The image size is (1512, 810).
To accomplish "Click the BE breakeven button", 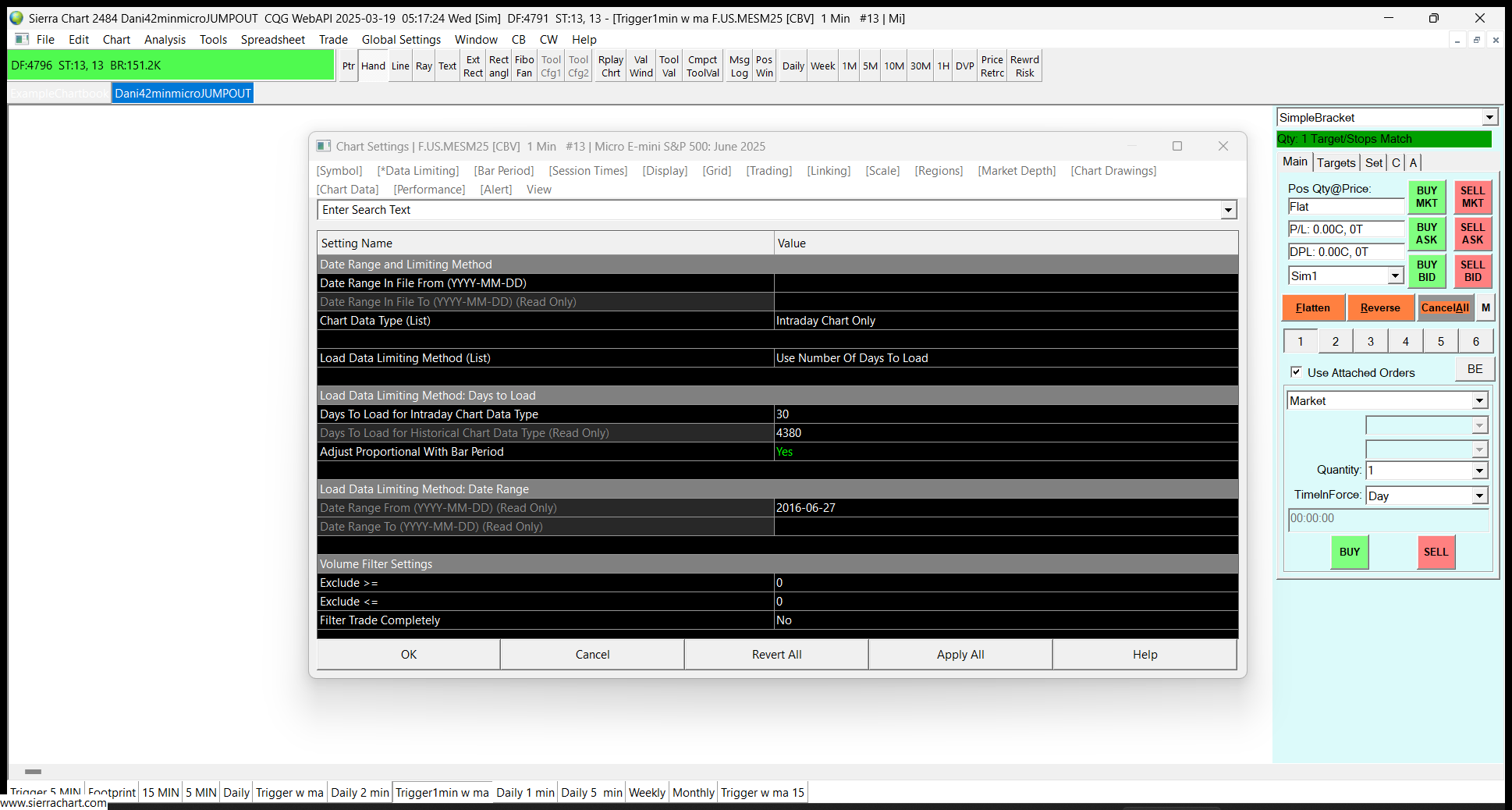I will [x=1475, y=369].
